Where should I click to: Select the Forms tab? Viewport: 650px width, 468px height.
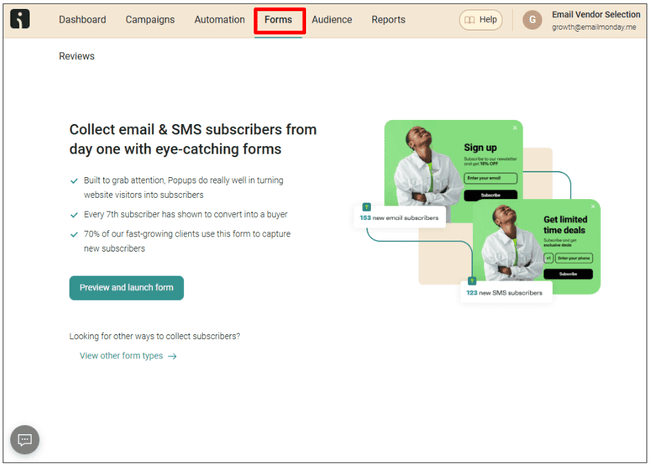pos(278,20)
